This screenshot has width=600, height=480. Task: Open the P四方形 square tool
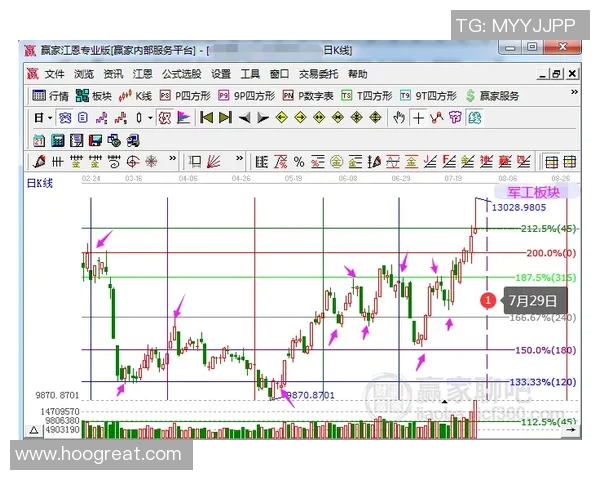pyautogui.click(x=183, y=96)
